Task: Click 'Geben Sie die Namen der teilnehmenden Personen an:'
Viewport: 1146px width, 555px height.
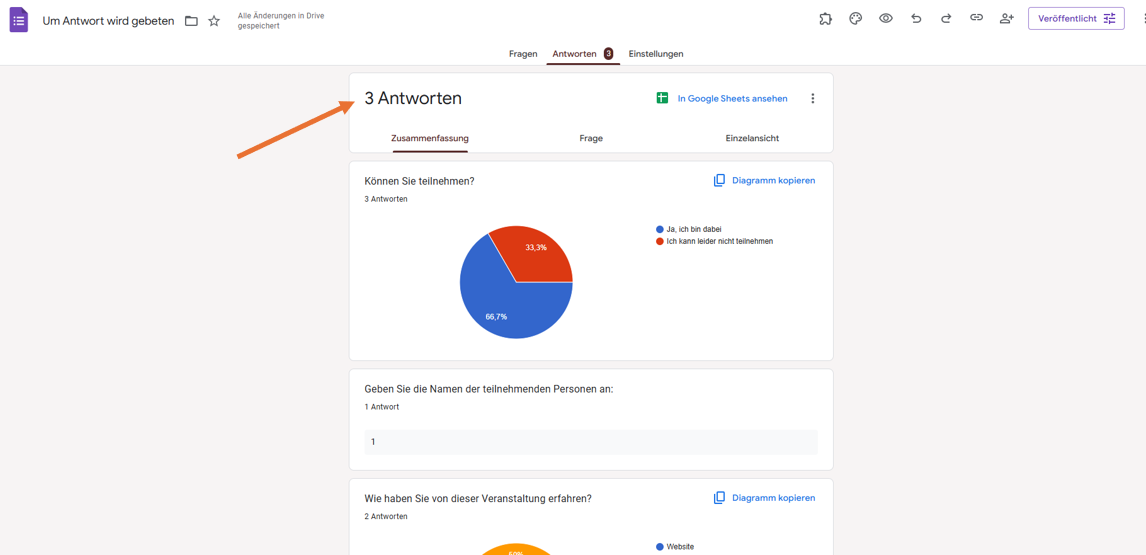Action: click(489, 389)
